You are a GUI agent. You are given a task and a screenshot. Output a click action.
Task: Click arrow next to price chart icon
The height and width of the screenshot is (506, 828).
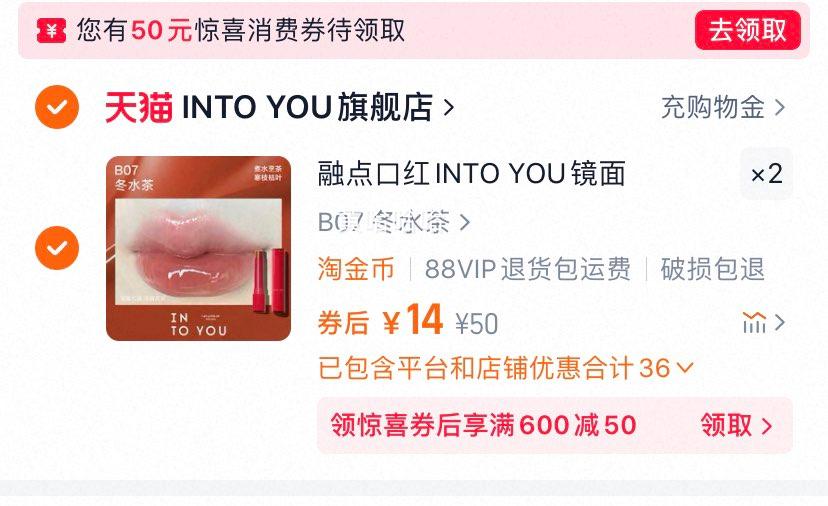pyautogui.click(x=779, y=322)
